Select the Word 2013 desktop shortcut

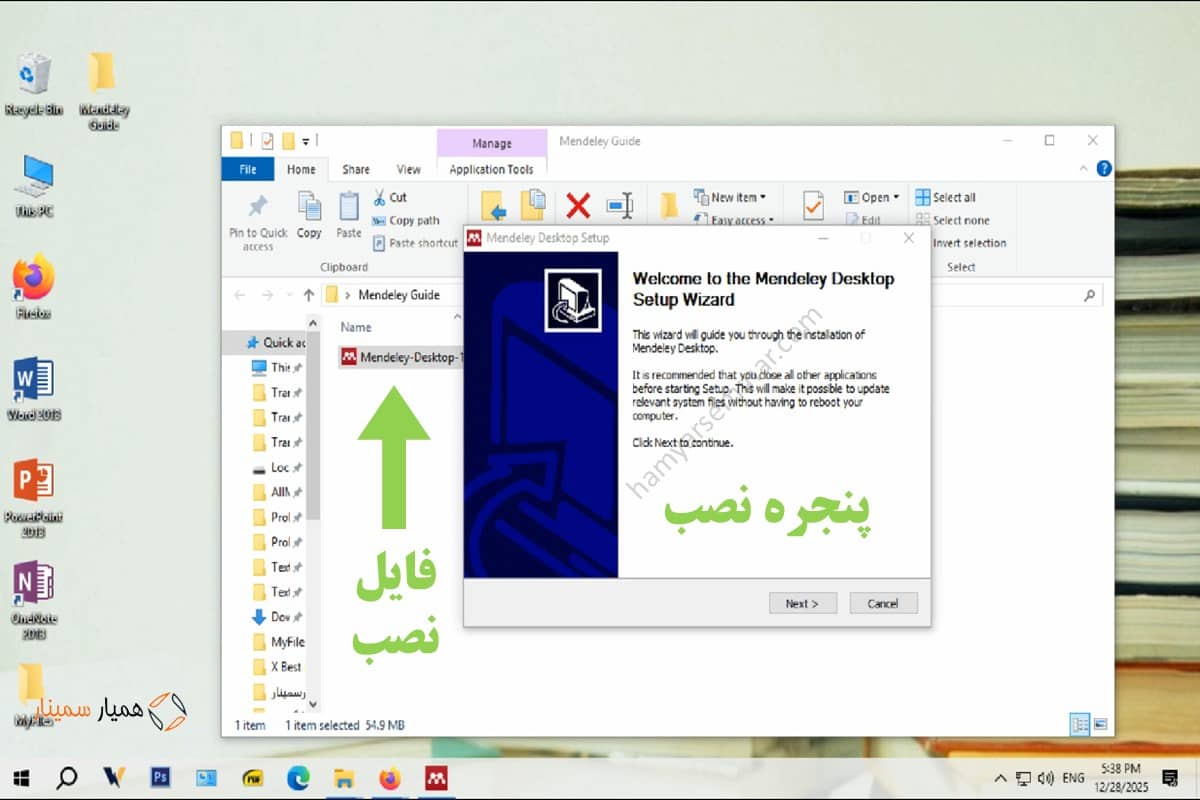point(34,389)
